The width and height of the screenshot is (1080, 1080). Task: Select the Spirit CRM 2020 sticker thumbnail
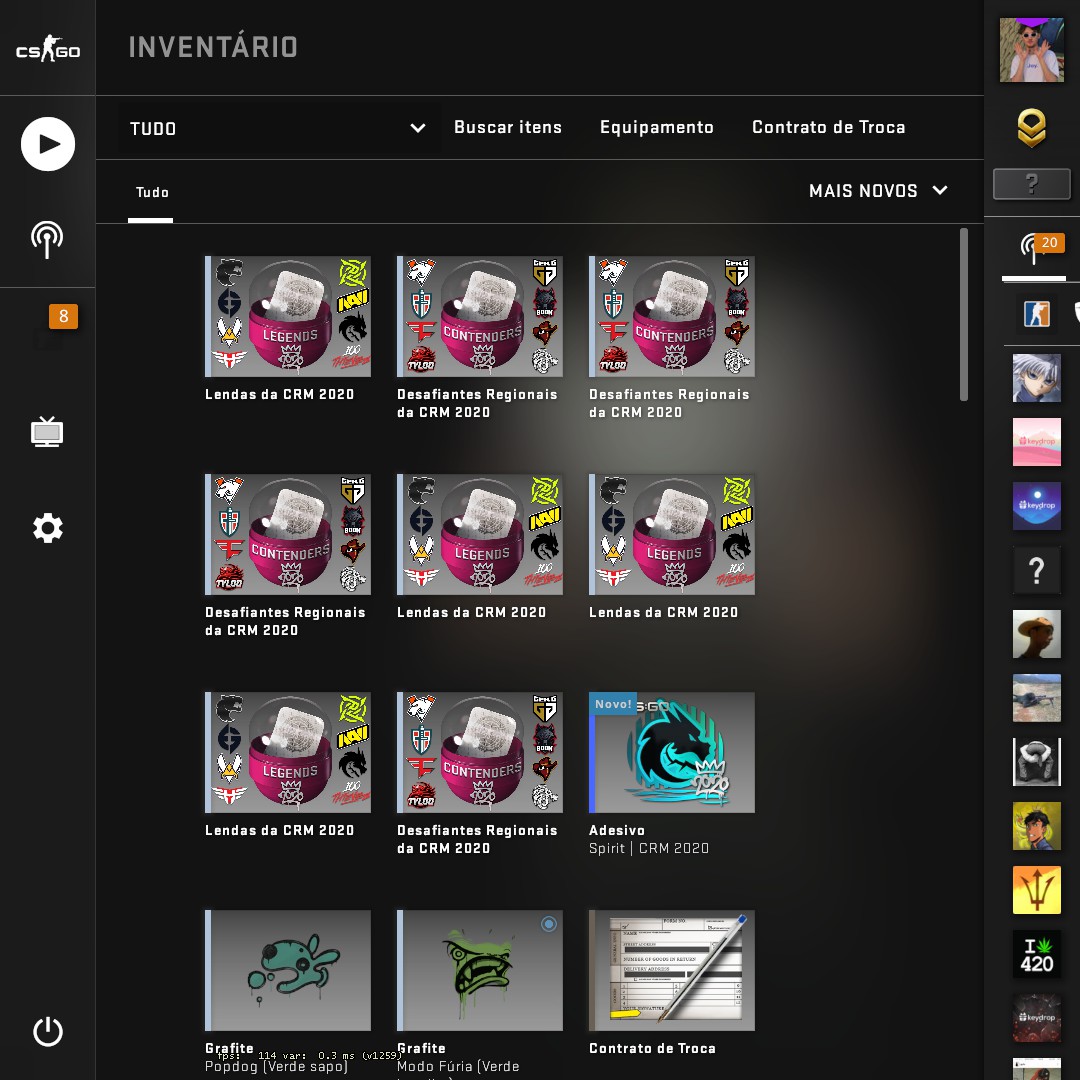672,752
